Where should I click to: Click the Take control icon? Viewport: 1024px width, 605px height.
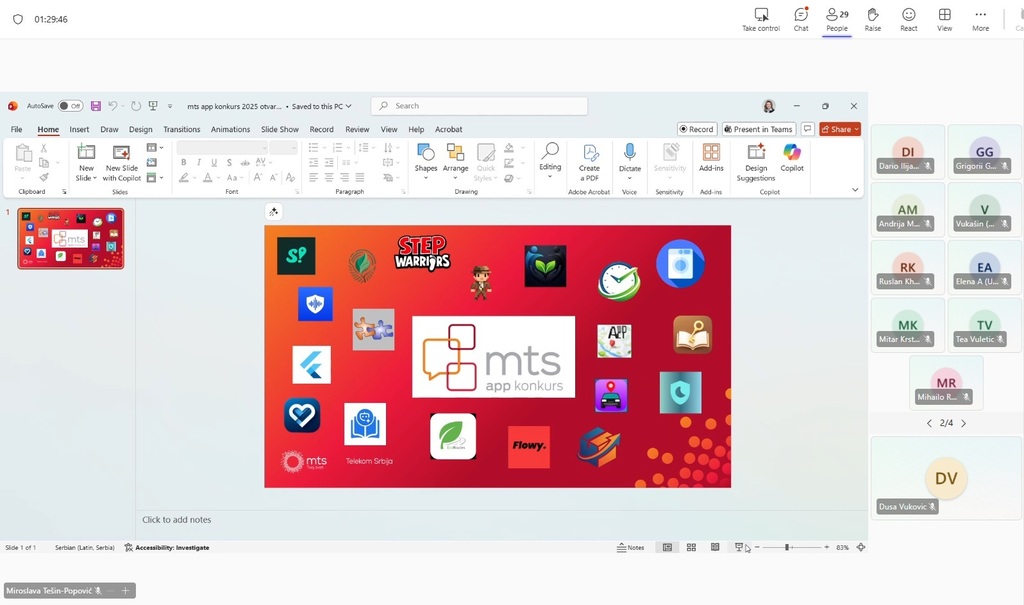[x=761, y=15]
